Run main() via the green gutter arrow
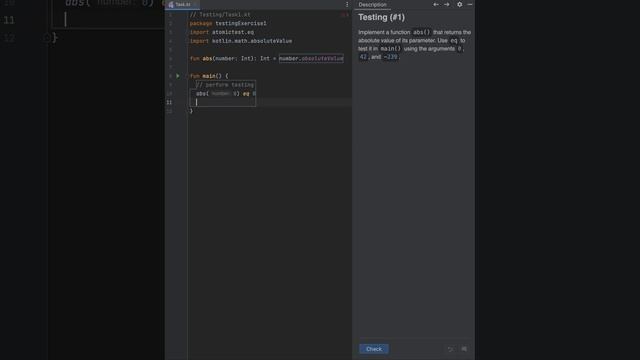 coord(178,76)
